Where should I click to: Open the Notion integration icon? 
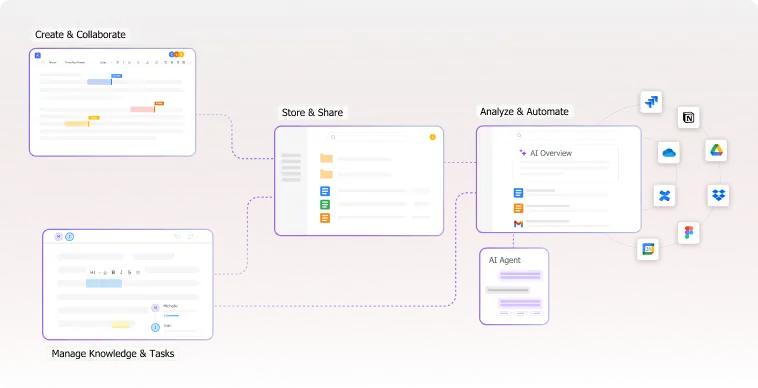point(688,117)
